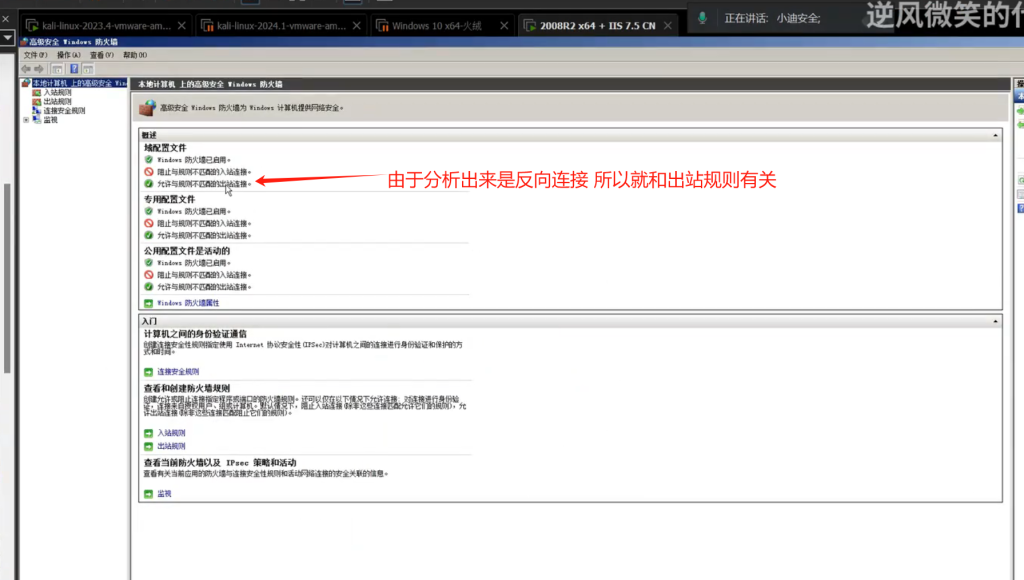Click the Forward arrow in the firewall toolbar
The width and height of the screenshot is (1024, 580).
click(x=39, y=69)
